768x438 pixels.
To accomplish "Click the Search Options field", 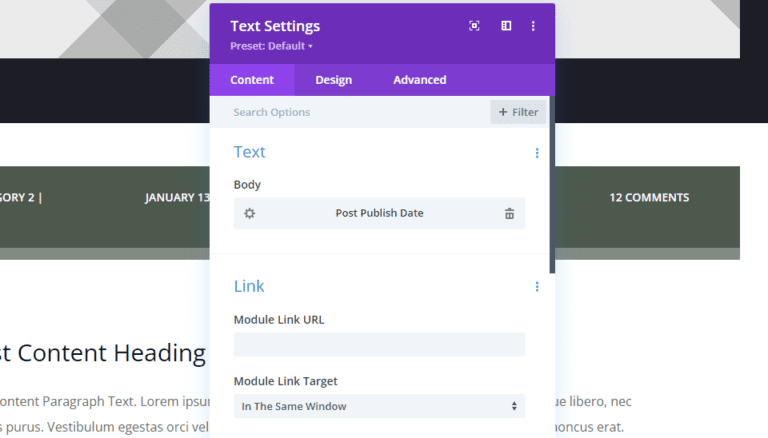I will [x=350, y=112].
